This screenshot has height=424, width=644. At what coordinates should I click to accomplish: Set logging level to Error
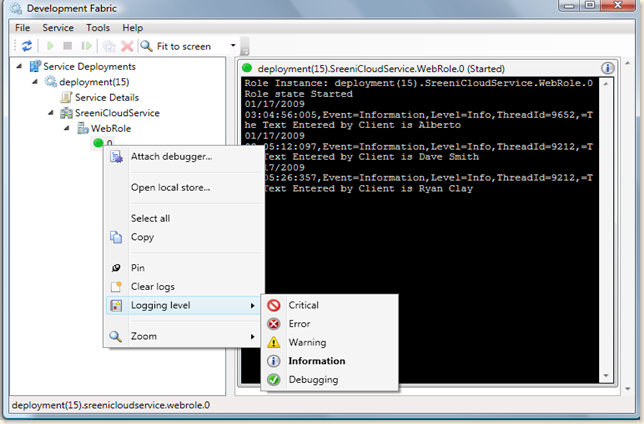330,324
